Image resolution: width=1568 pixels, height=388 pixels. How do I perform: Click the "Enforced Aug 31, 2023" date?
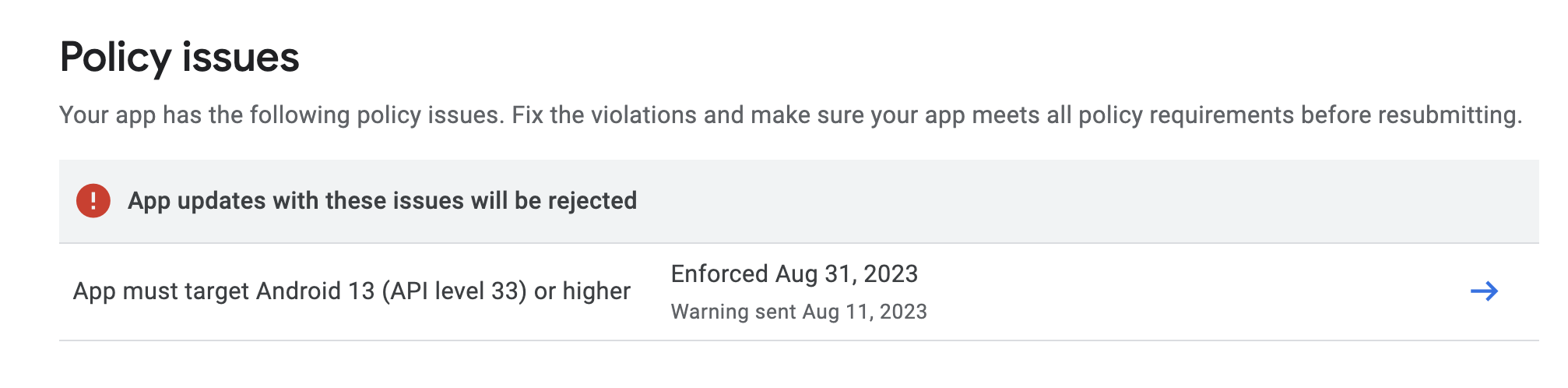[794, 274]
